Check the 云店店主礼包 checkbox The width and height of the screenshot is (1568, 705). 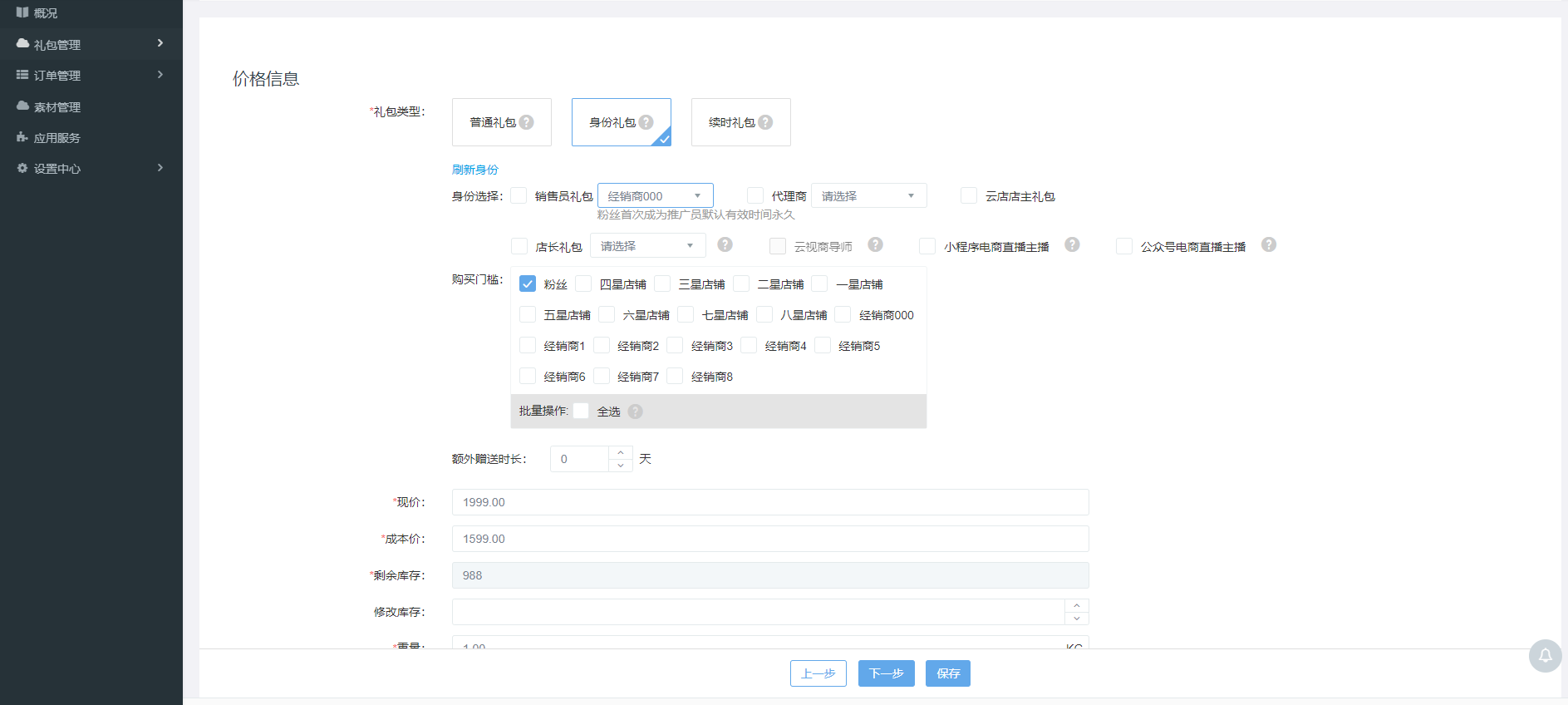tap(969, 195)
